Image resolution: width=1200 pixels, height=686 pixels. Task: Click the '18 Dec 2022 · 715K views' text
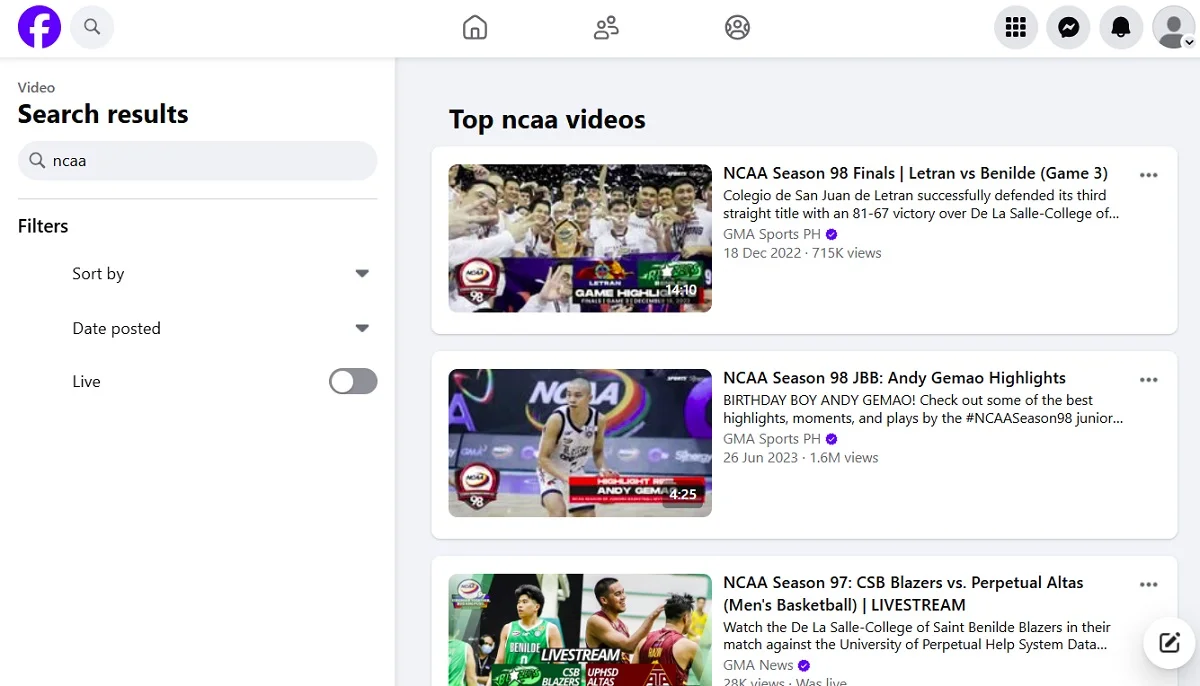[x=802, y=253]
